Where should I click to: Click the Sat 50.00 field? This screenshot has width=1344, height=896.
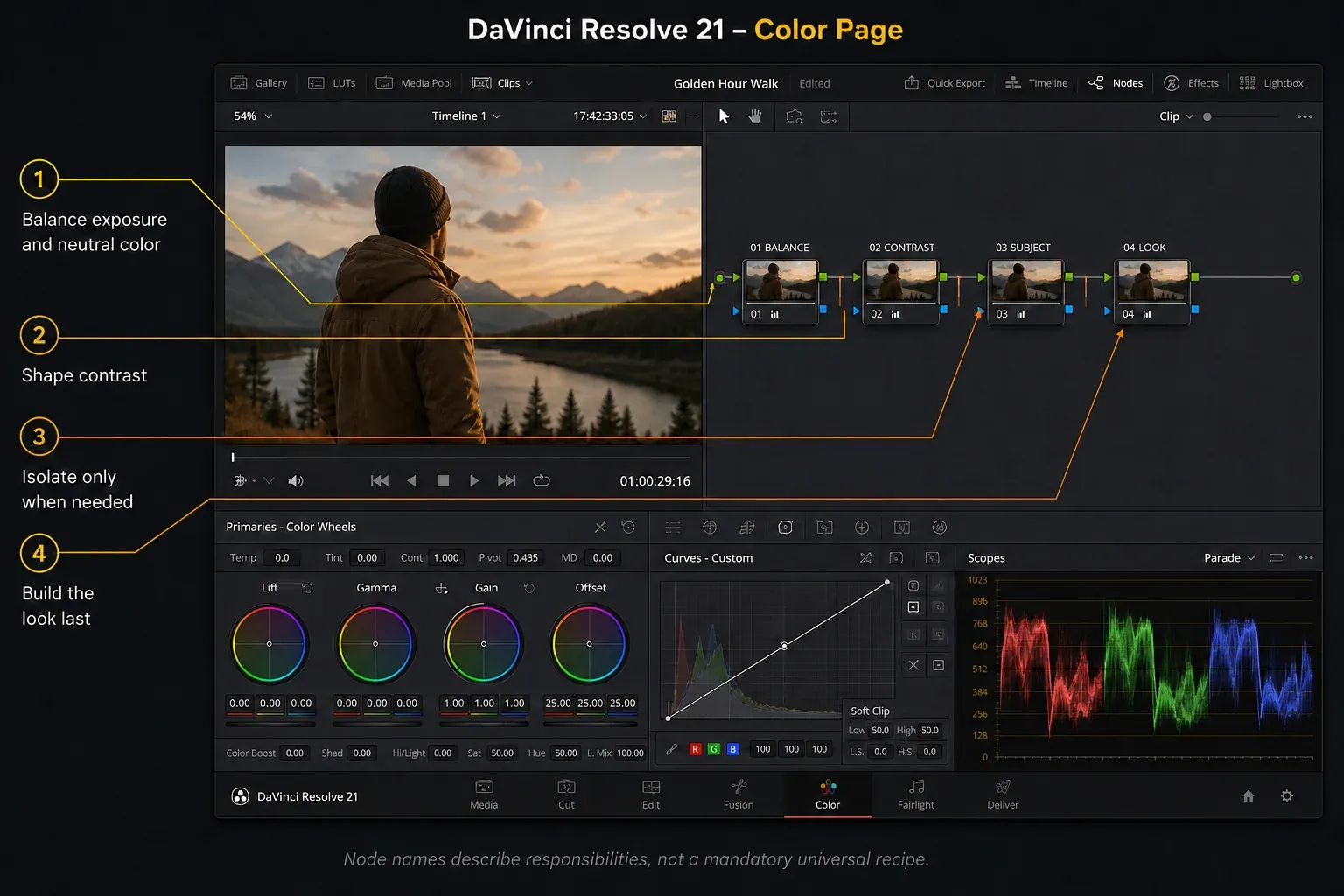(502, 752)
